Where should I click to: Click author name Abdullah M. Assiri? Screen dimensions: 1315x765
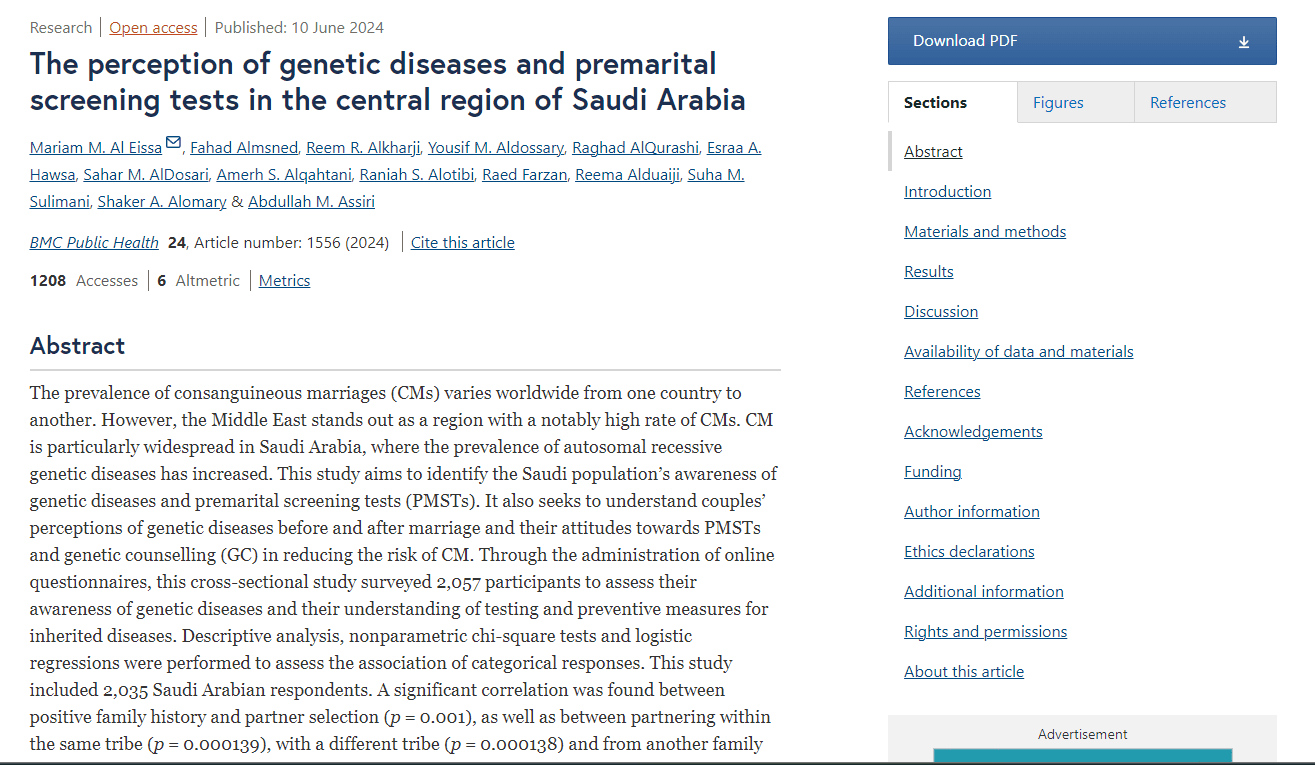point(311,202)
